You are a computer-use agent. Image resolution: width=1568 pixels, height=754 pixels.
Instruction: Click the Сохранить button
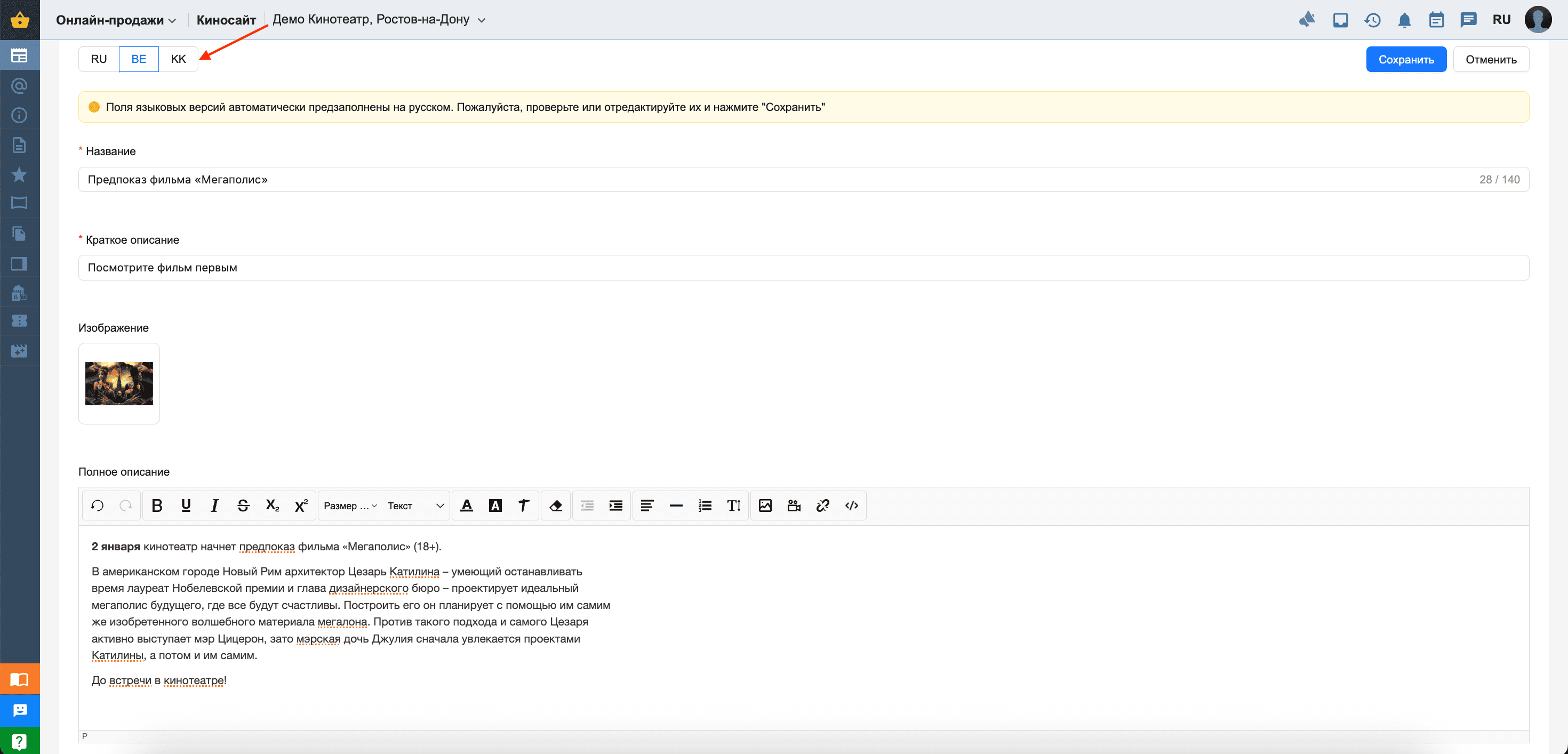click(x=1405, y=59)
